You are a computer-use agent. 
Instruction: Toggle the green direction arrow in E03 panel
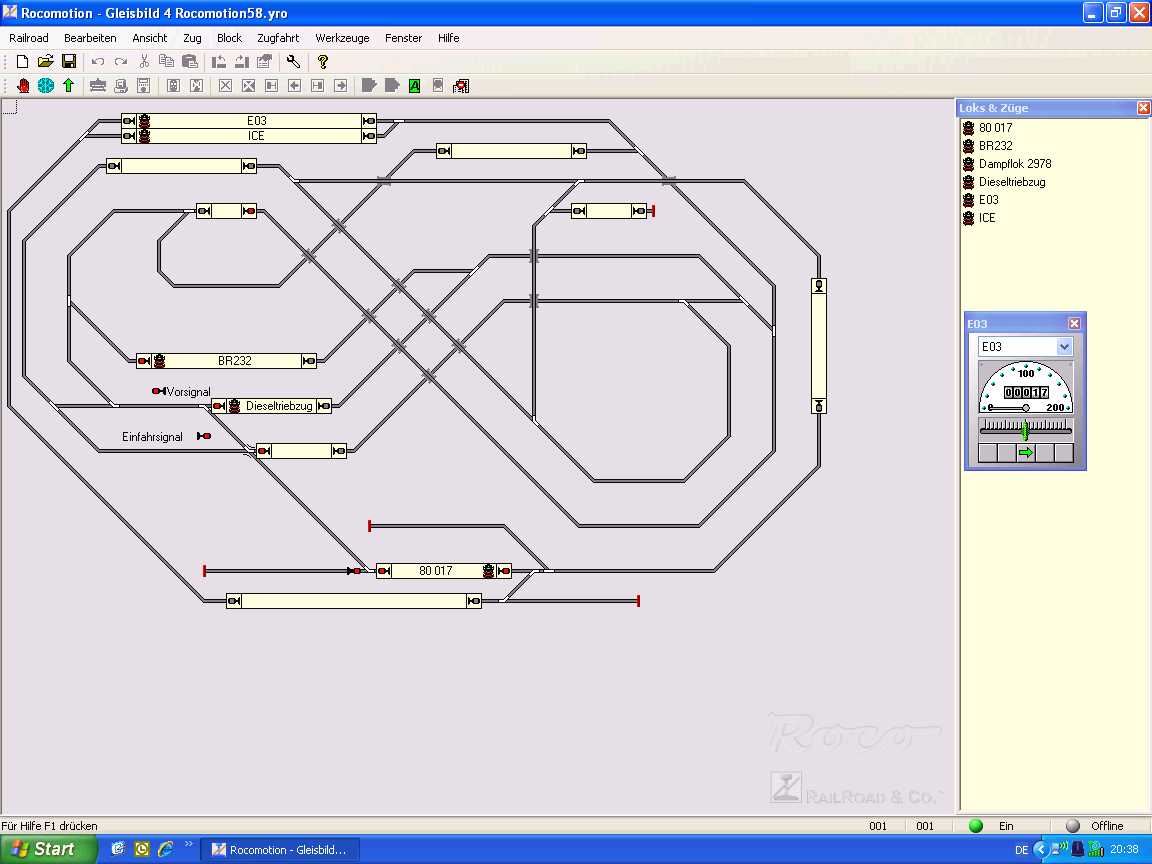[x=1025, y=453]
